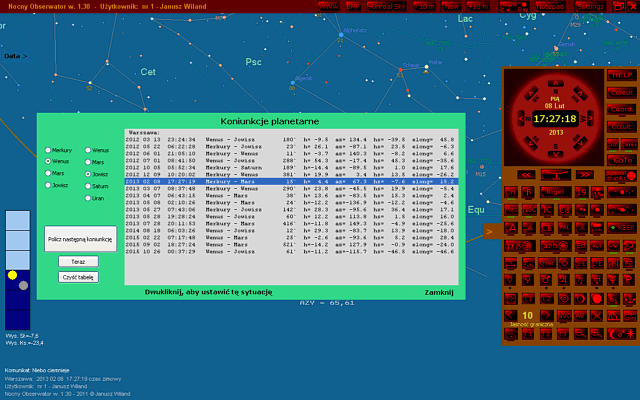640x400 pixels.
Task: Click the crossed telescope icon
Action: pyautogui.click(x=597, y=316)
